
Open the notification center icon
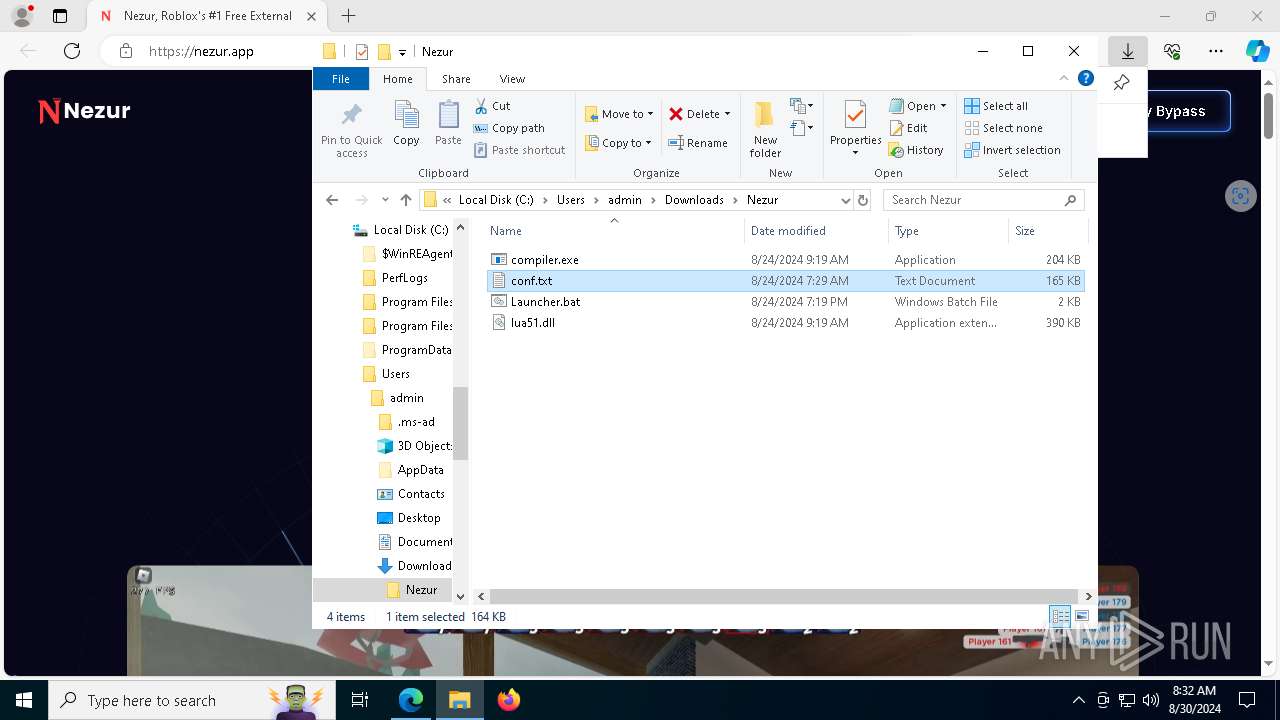point(1247,700)
